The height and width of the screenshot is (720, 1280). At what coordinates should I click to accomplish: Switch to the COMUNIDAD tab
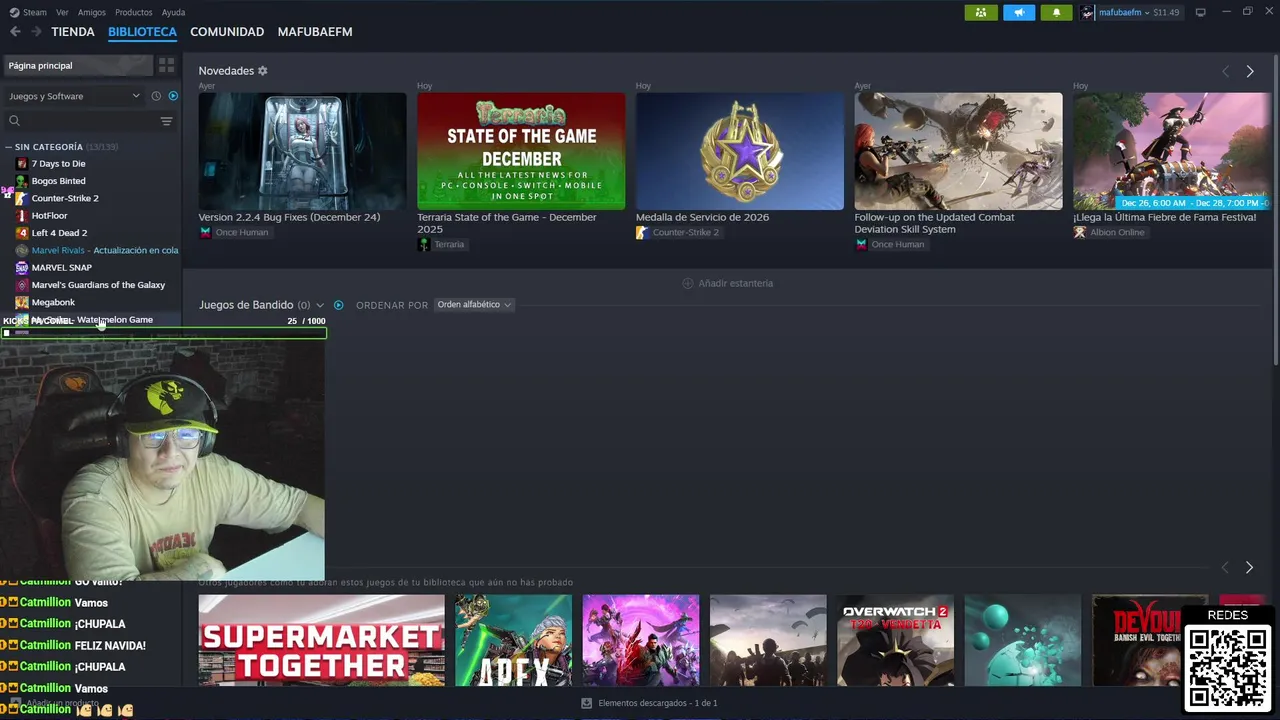click(x=227, y=32)
